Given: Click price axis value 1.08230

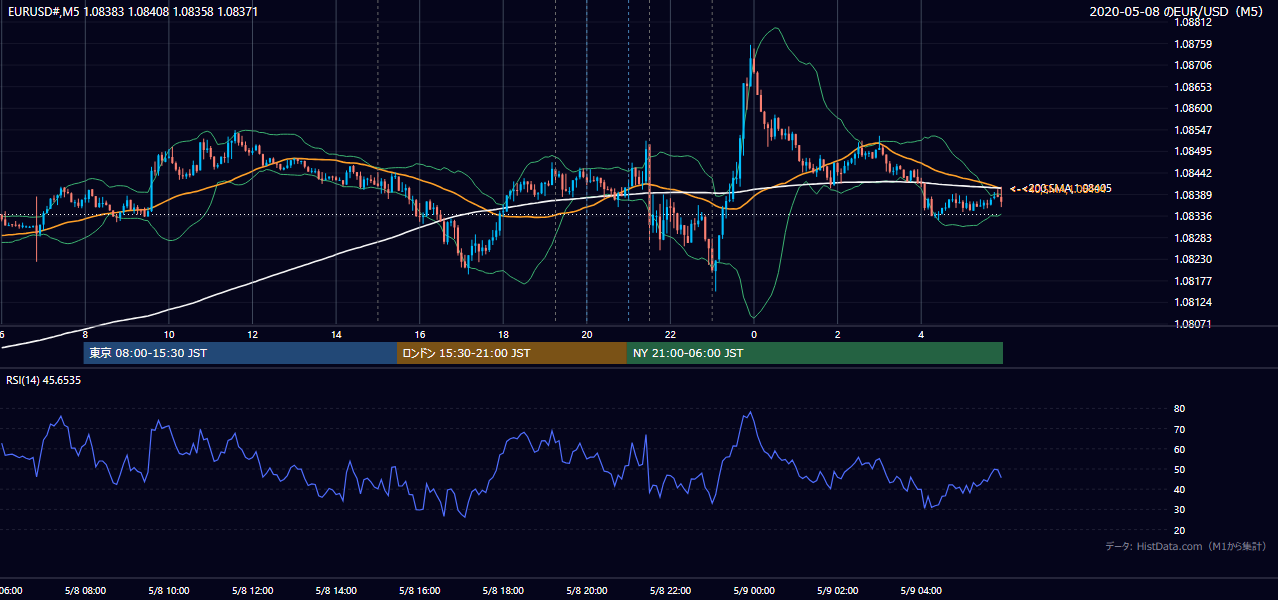Looking at the screenshot, I should (1192, 259).
